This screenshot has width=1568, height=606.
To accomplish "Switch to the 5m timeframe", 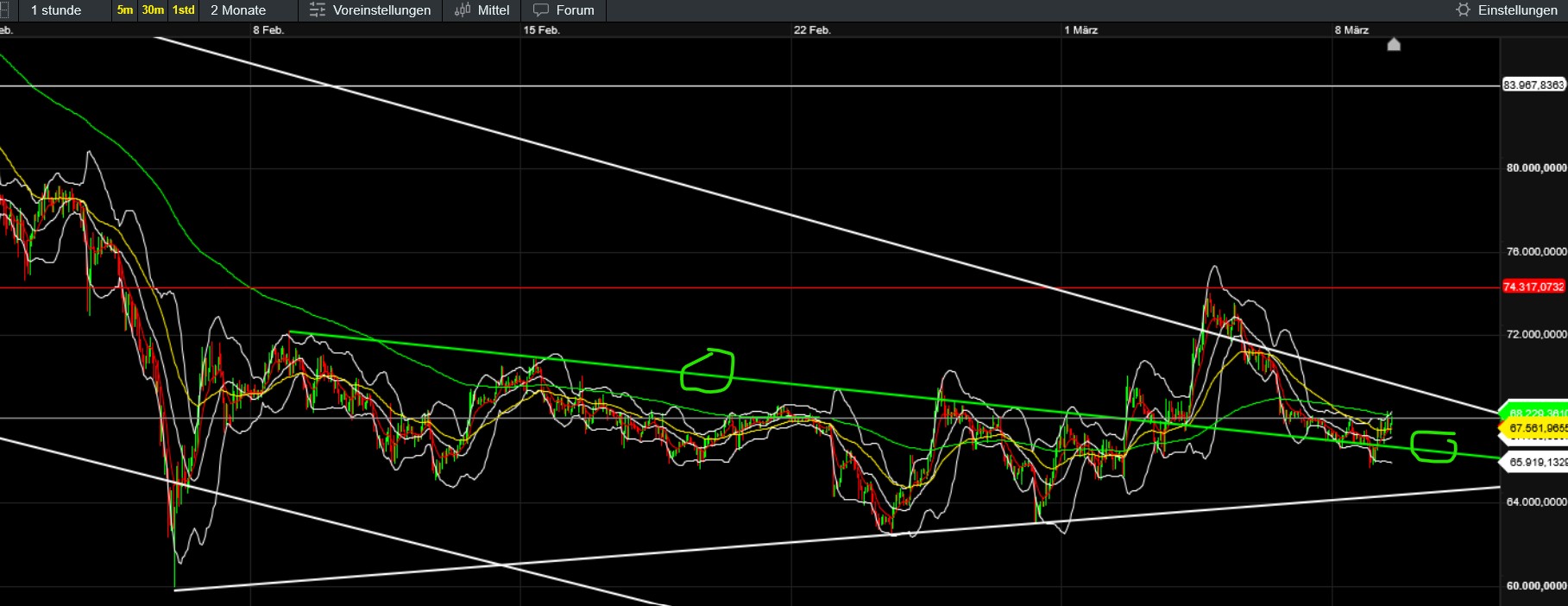I will point(125,10).
